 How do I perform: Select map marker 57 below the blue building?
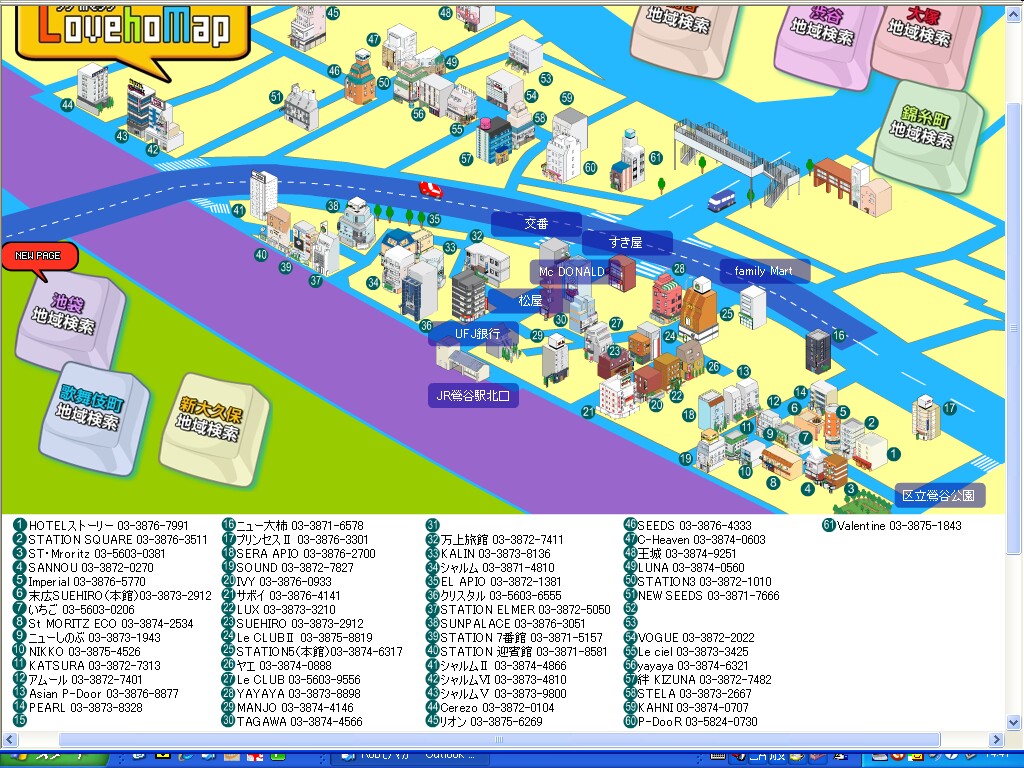(x=466, y=159)
